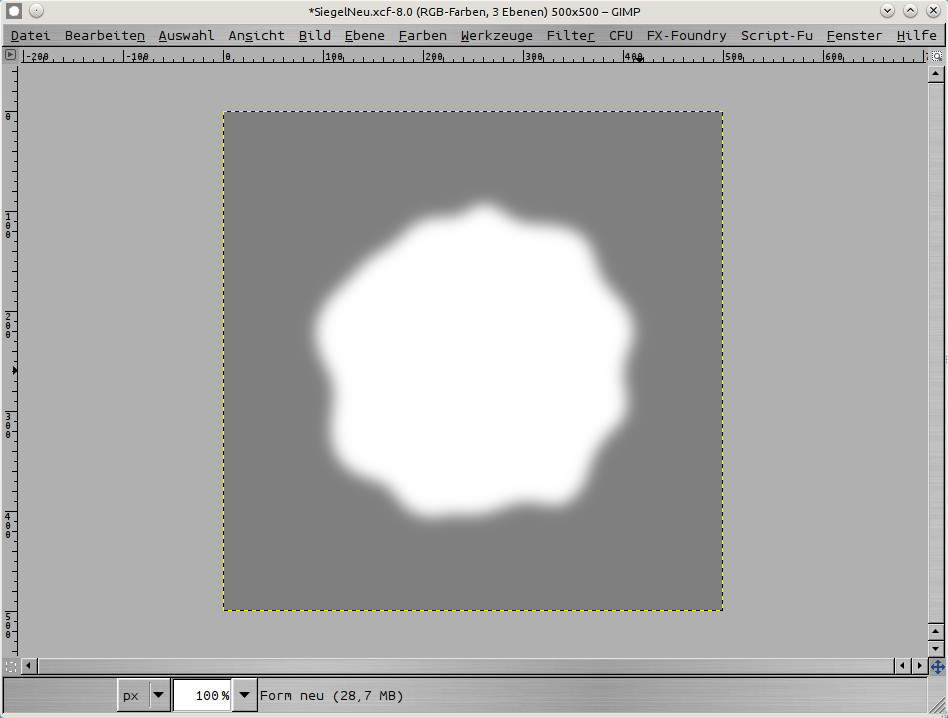Open the Farben menu
Viewport: 948px width, 718px height.
tap(422, 35)
